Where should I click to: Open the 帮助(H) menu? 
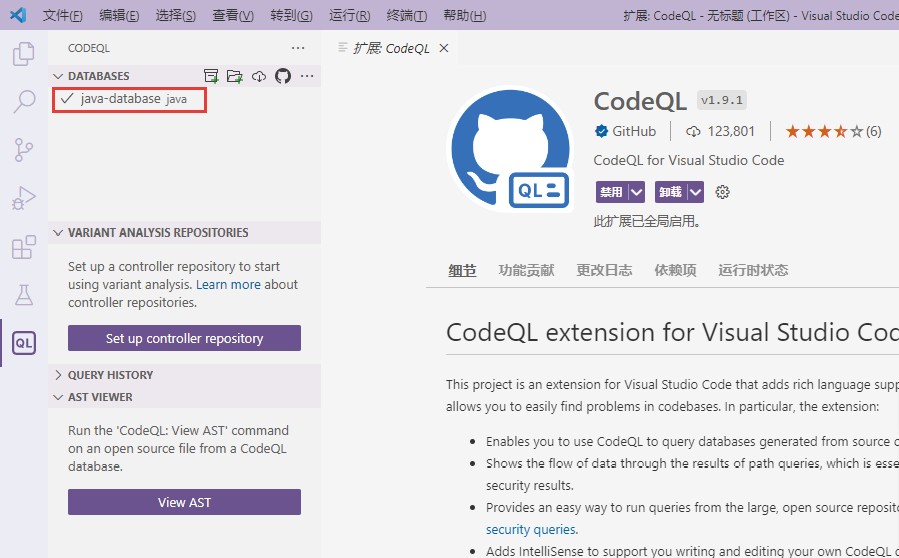pos(464,15)
